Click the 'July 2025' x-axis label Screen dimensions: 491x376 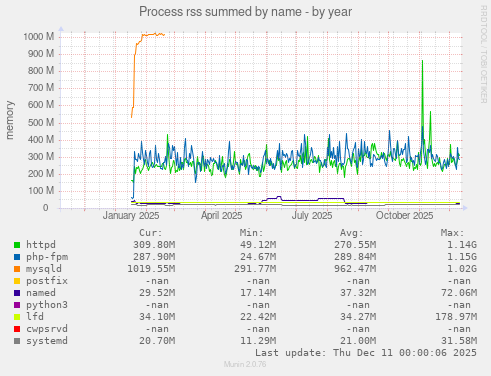pos(312,216)
